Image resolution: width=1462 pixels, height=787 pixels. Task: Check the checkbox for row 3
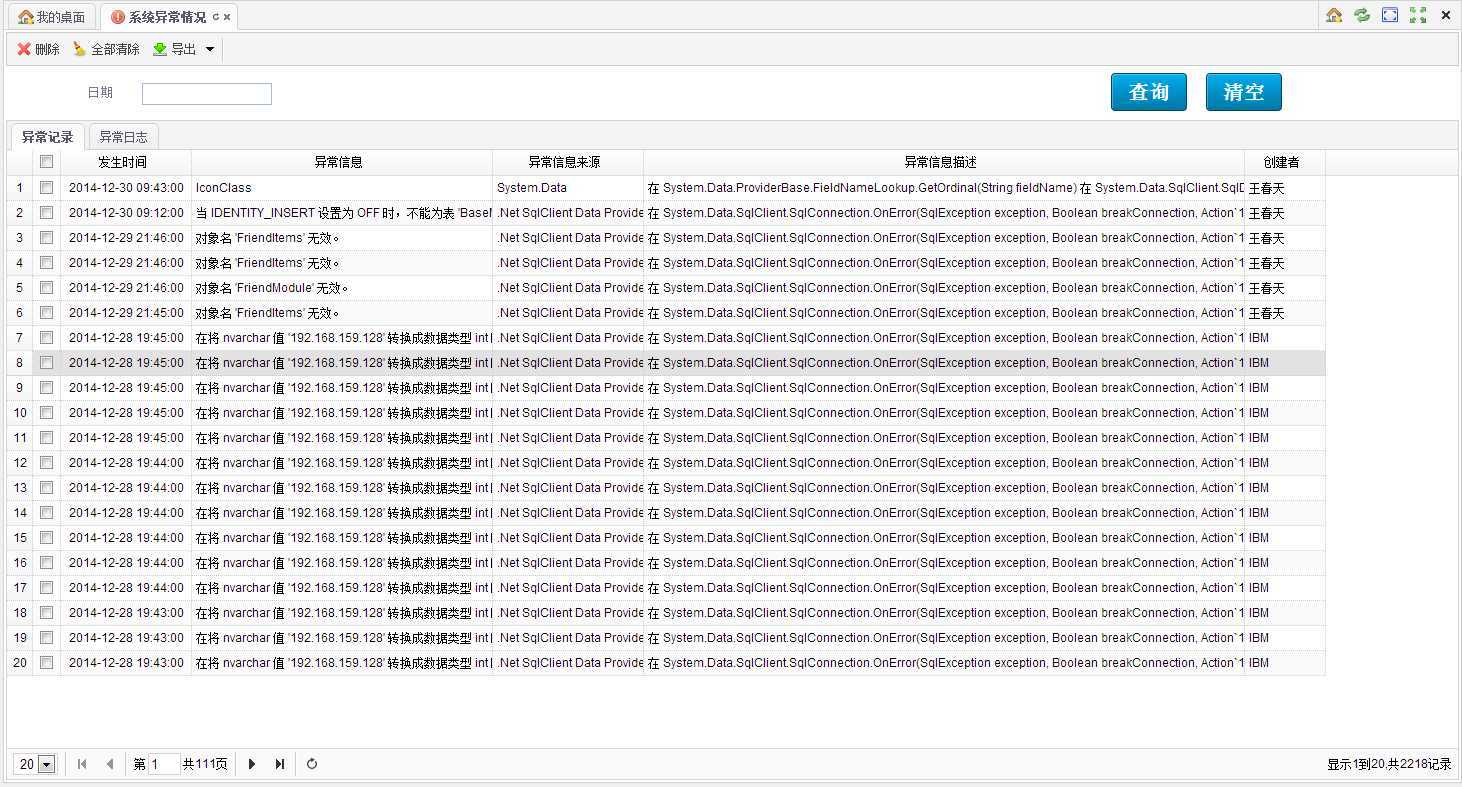pyautogui.click(x=46, y=237)
